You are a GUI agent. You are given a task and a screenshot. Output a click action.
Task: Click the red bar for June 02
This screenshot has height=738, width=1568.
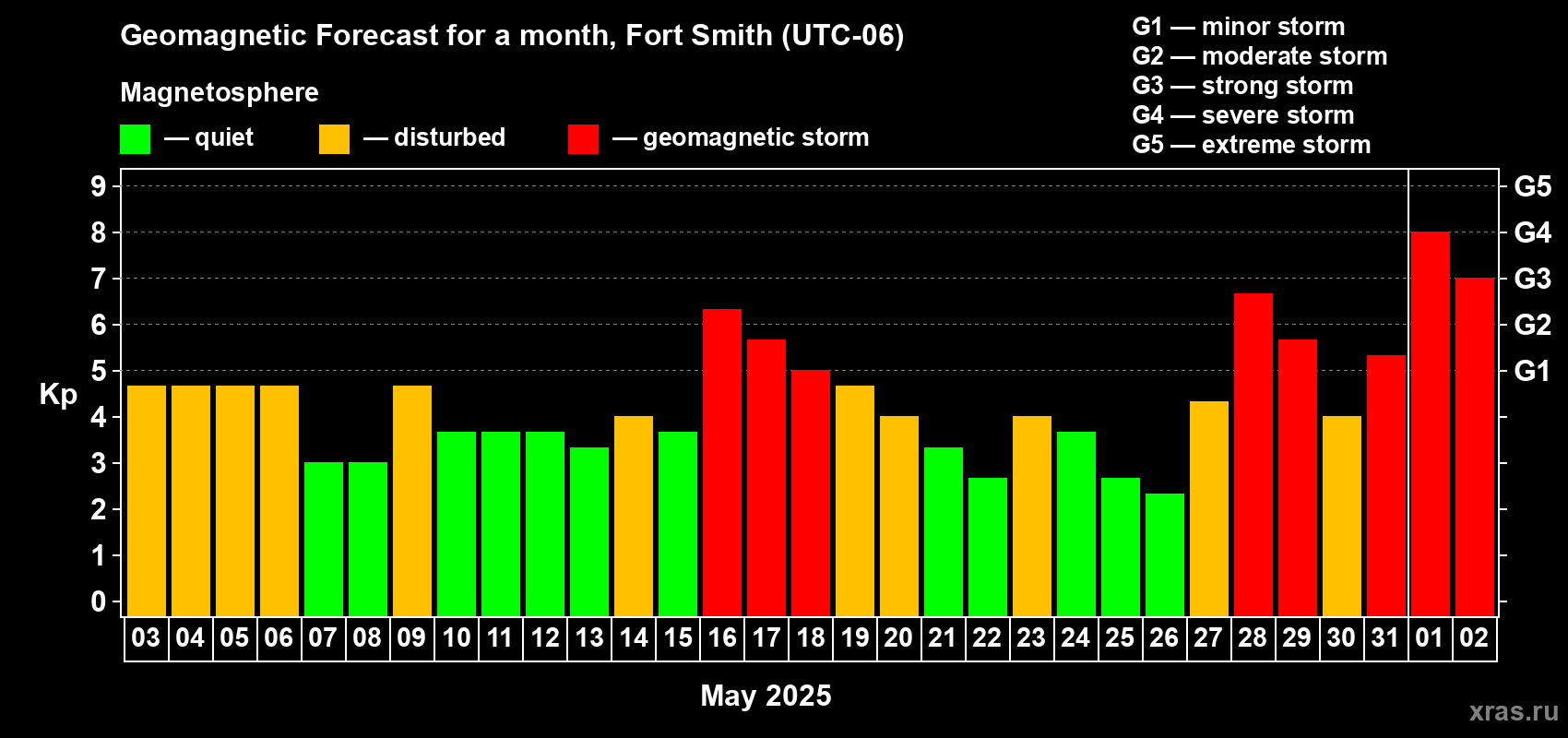tap(1475, 447)
